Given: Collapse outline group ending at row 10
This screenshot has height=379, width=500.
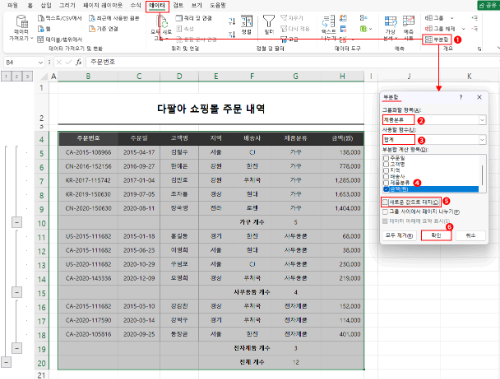Looking at the screenshot, I should click(x=17, y=222).
